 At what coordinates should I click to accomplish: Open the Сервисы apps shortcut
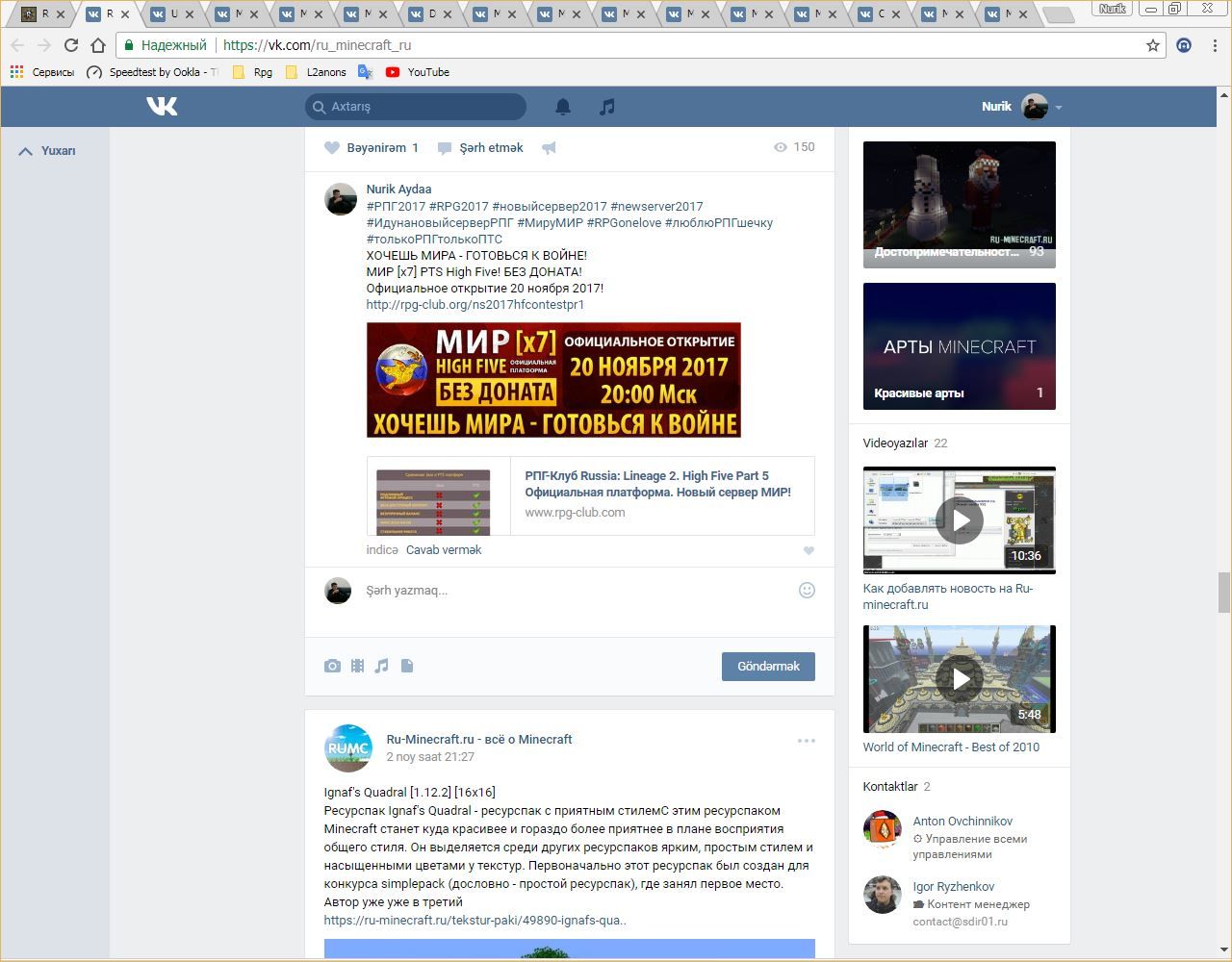point(41,72)
